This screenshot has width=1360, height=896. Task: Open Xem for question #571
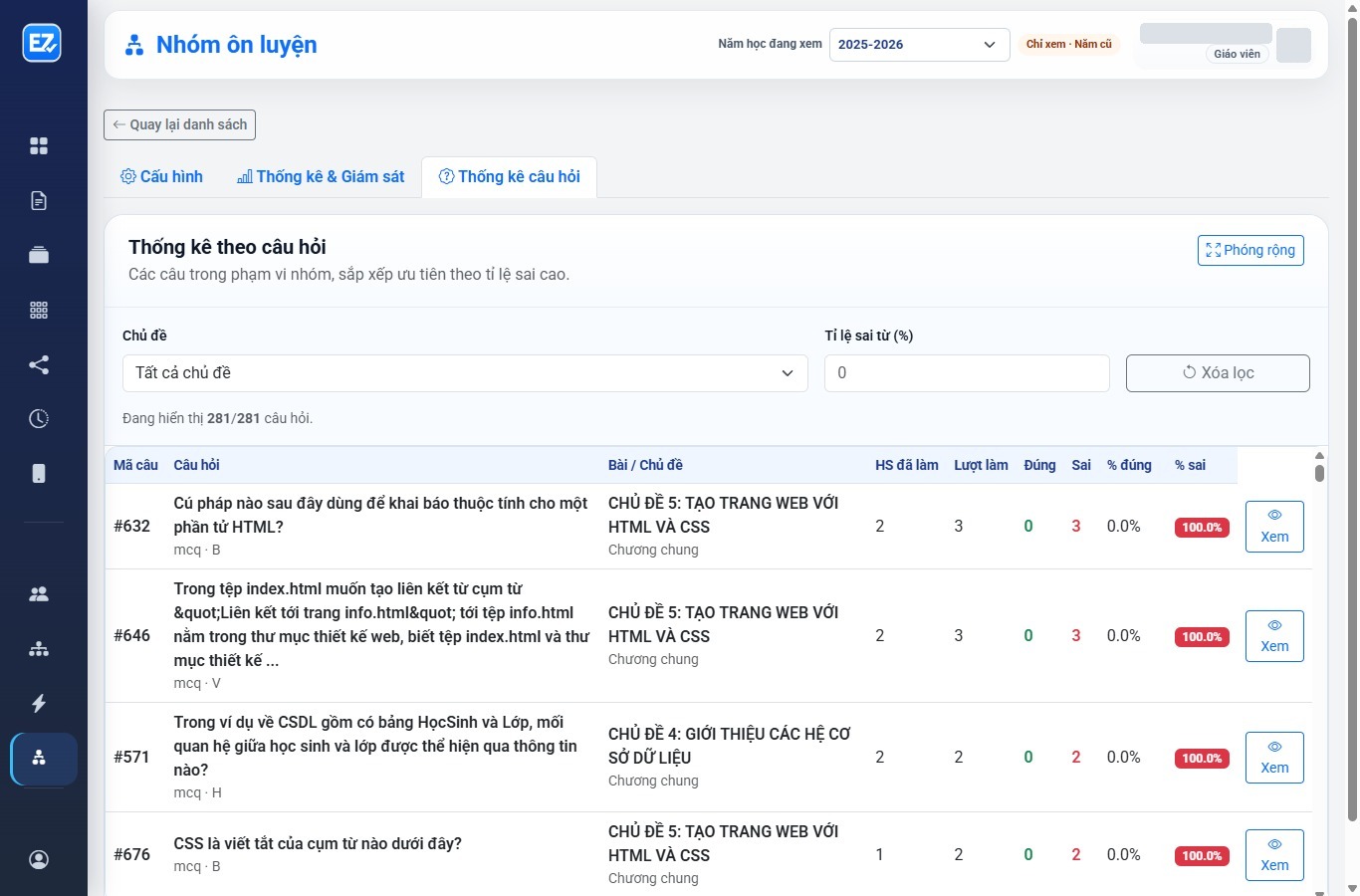point(1274,758)
